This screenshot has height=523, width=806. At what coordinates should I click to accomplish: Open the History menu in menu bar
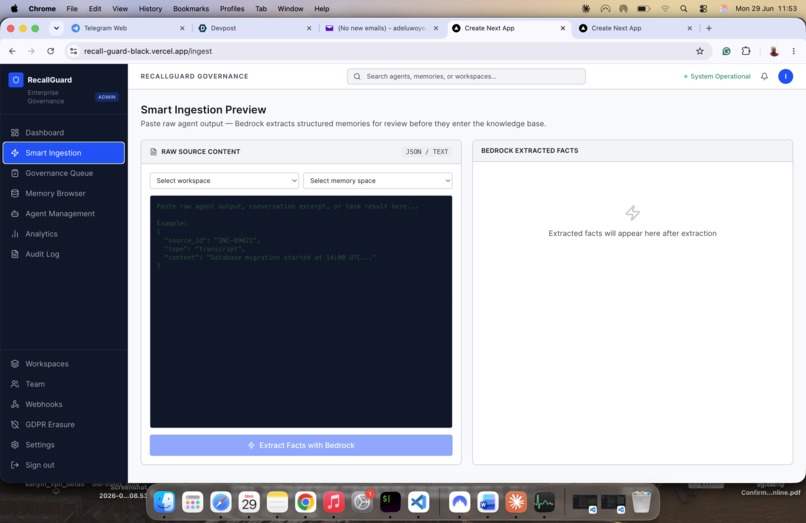click(150, 9)
